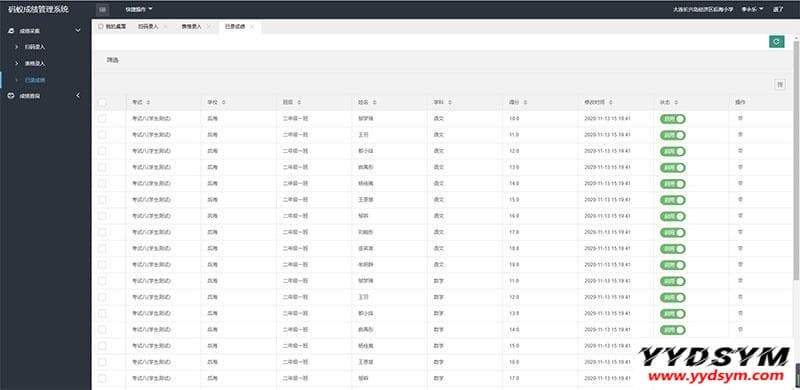Image resolution: width=800 pixels, height=390 pixels.
Task: Toggle status switch for 语文 19.0 row
Action: click(x=672, y=264)
